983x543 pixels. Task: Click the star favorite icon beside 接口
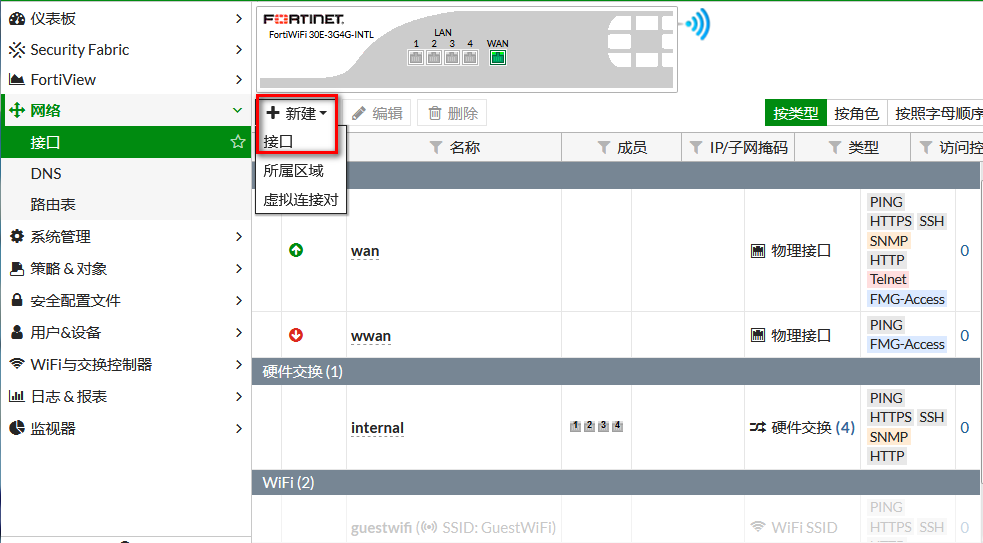click(x=238, y=142)
